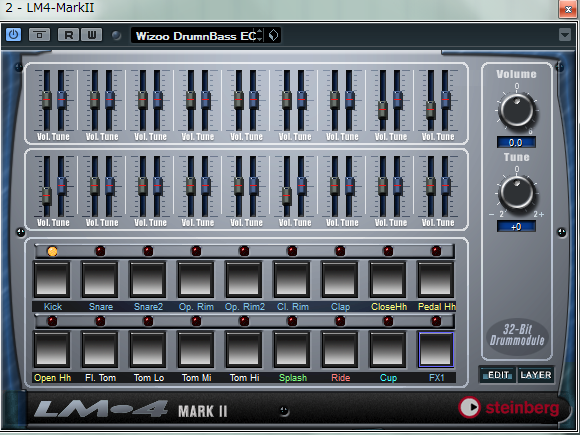Play the Tom Mi pad
The image size is (580, 435).
click(196, 350)
